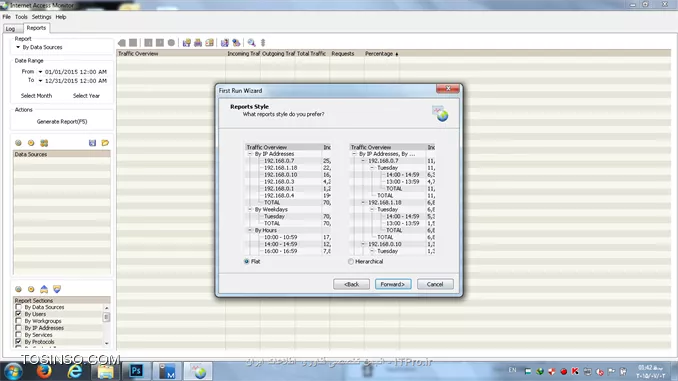Click the Report Sections scrollbar up arrow
Viewport: 678px width, 381px height.
[106, 307]
